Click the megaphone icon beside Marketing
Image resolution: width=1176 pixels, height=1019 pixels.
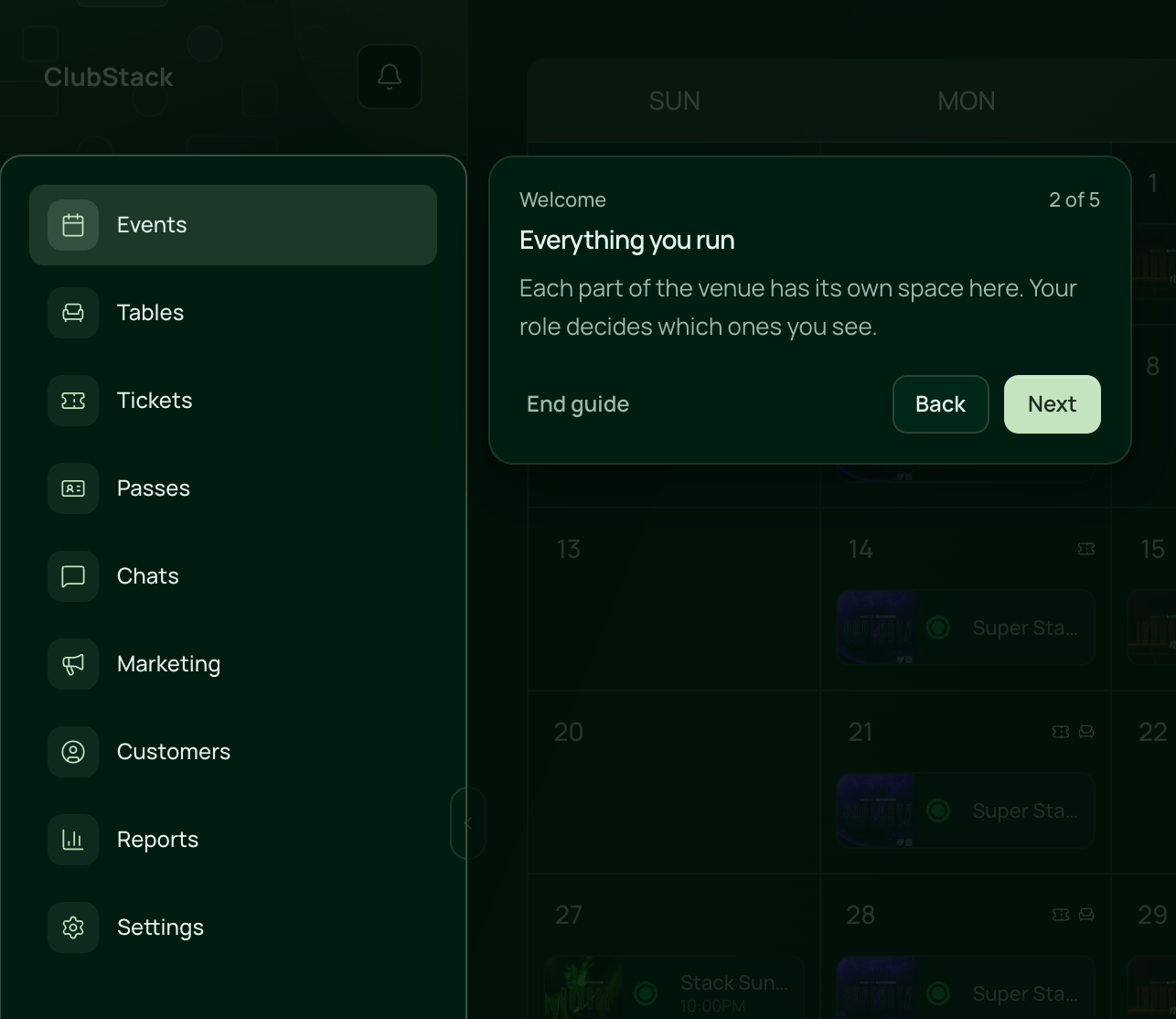pos(73,664)
